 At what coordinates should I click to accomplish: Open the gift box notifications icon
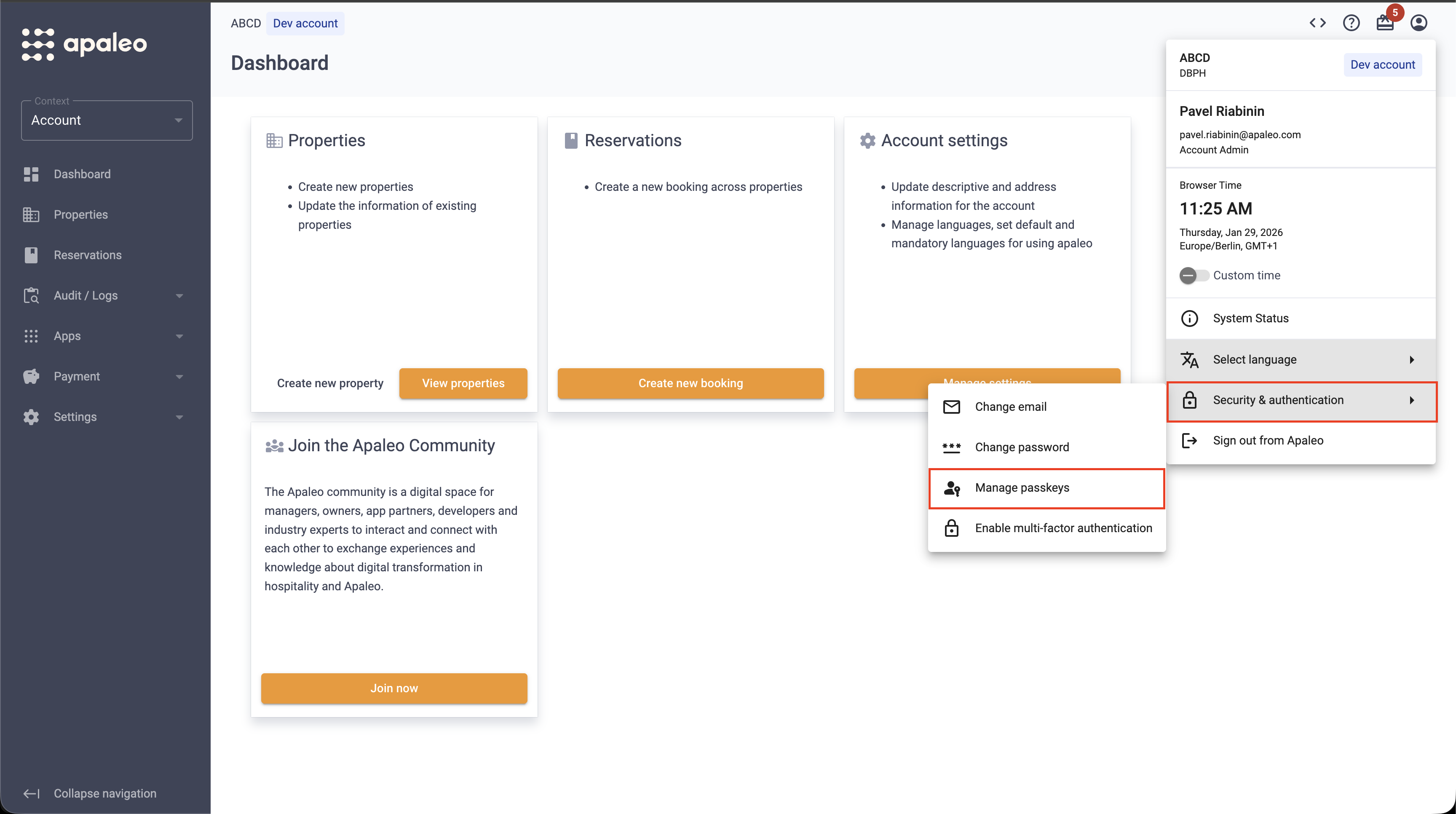tap(1385, 23)
